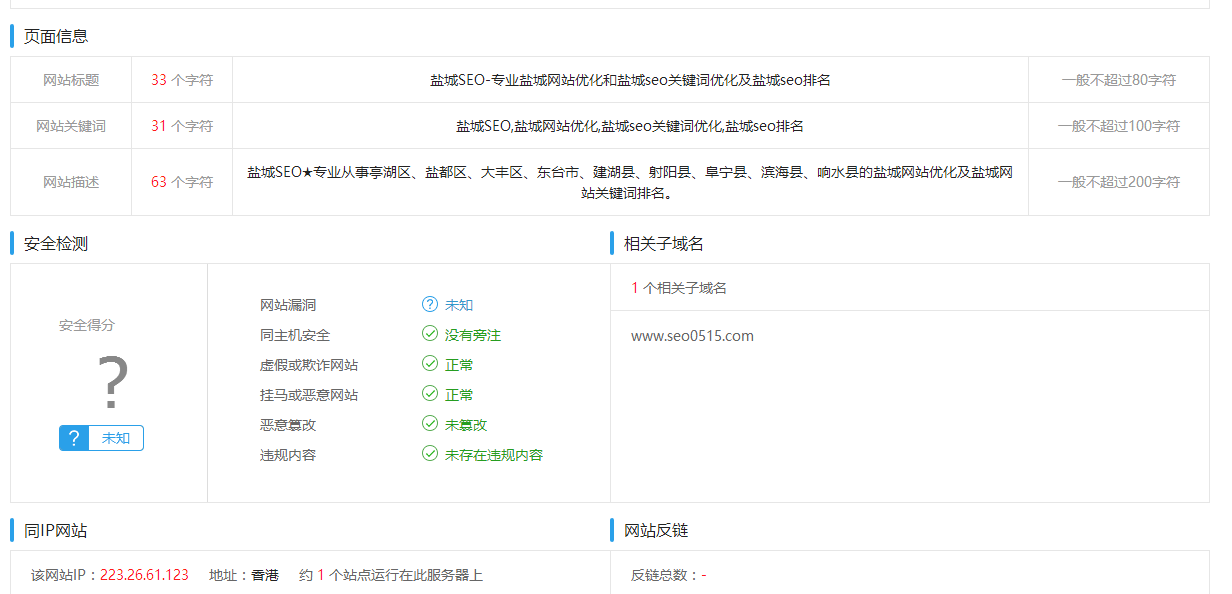Viewport: 1232px width, 594px height.
Task: Click green check icon for 违规内容
Action: pyautogui.click(x=430, y=455)
